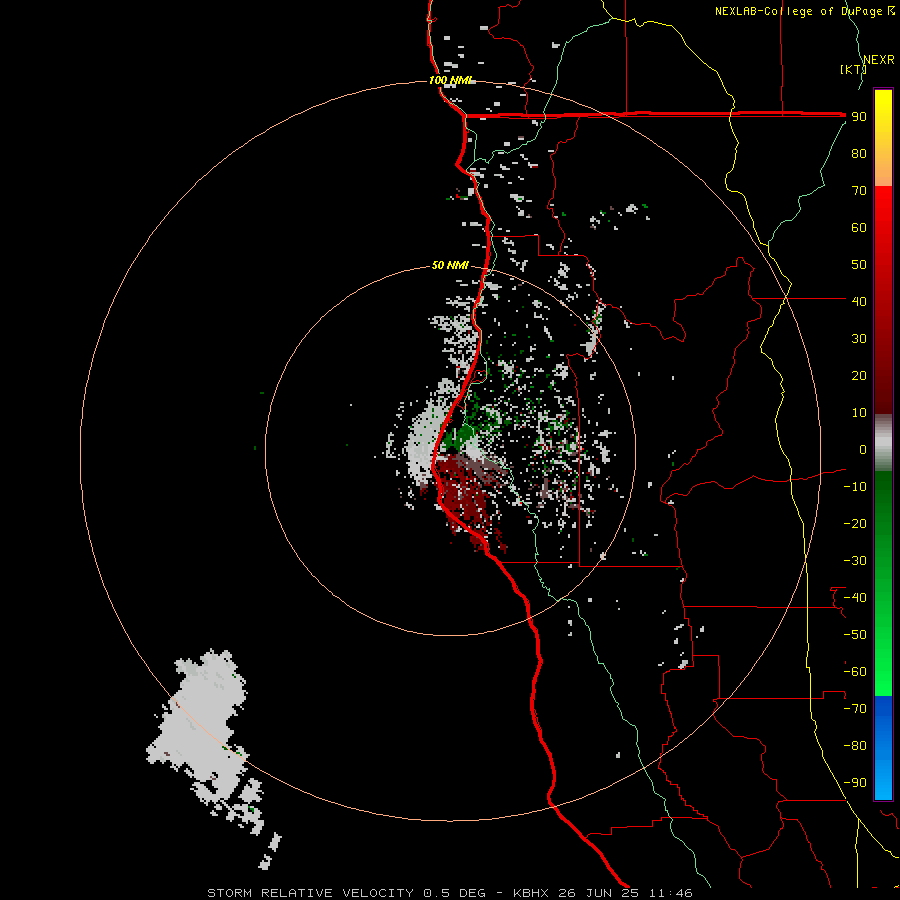
Task: Click the 10 value on velocity scale
Action: pos(859,413)
